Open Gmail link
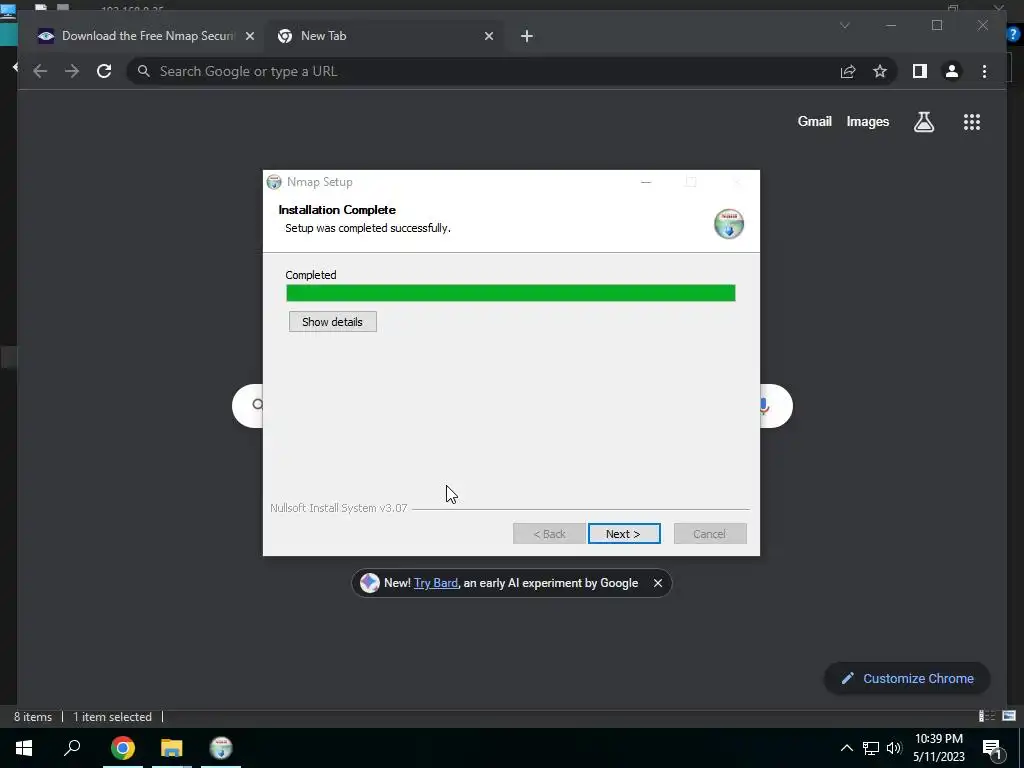This screenshot has height=768, width=1024. 814,121
